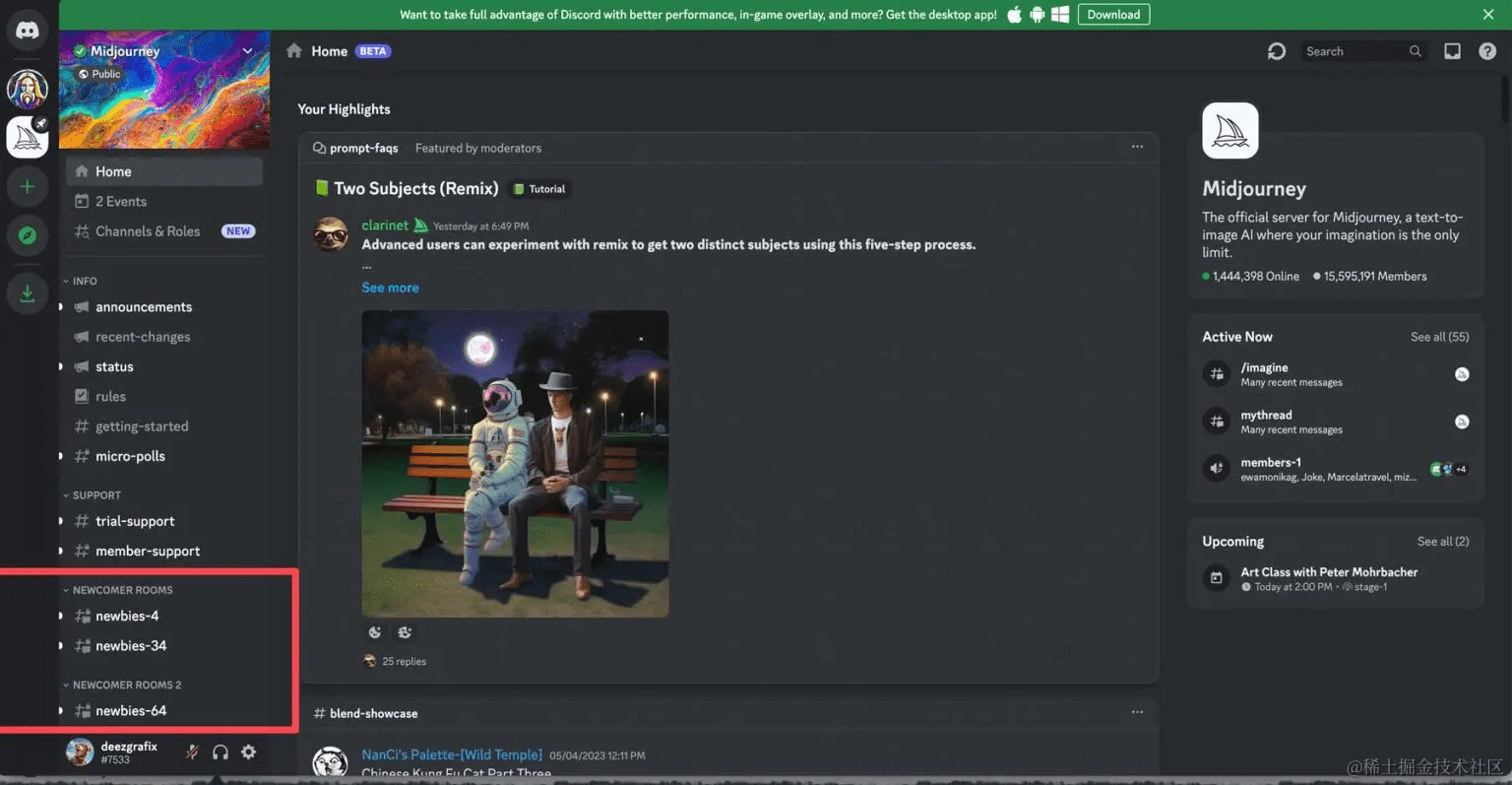Viewport: 1512px width, 785px height.
Task: Open the status channel
Action: pos(164,366)
